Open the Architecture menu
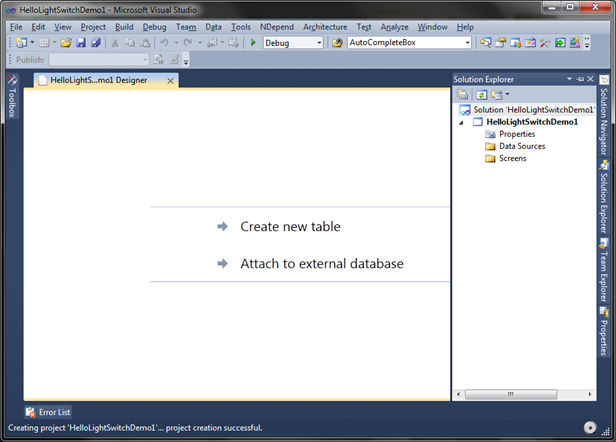The image size is (616, 442). (x=325, y=27)
